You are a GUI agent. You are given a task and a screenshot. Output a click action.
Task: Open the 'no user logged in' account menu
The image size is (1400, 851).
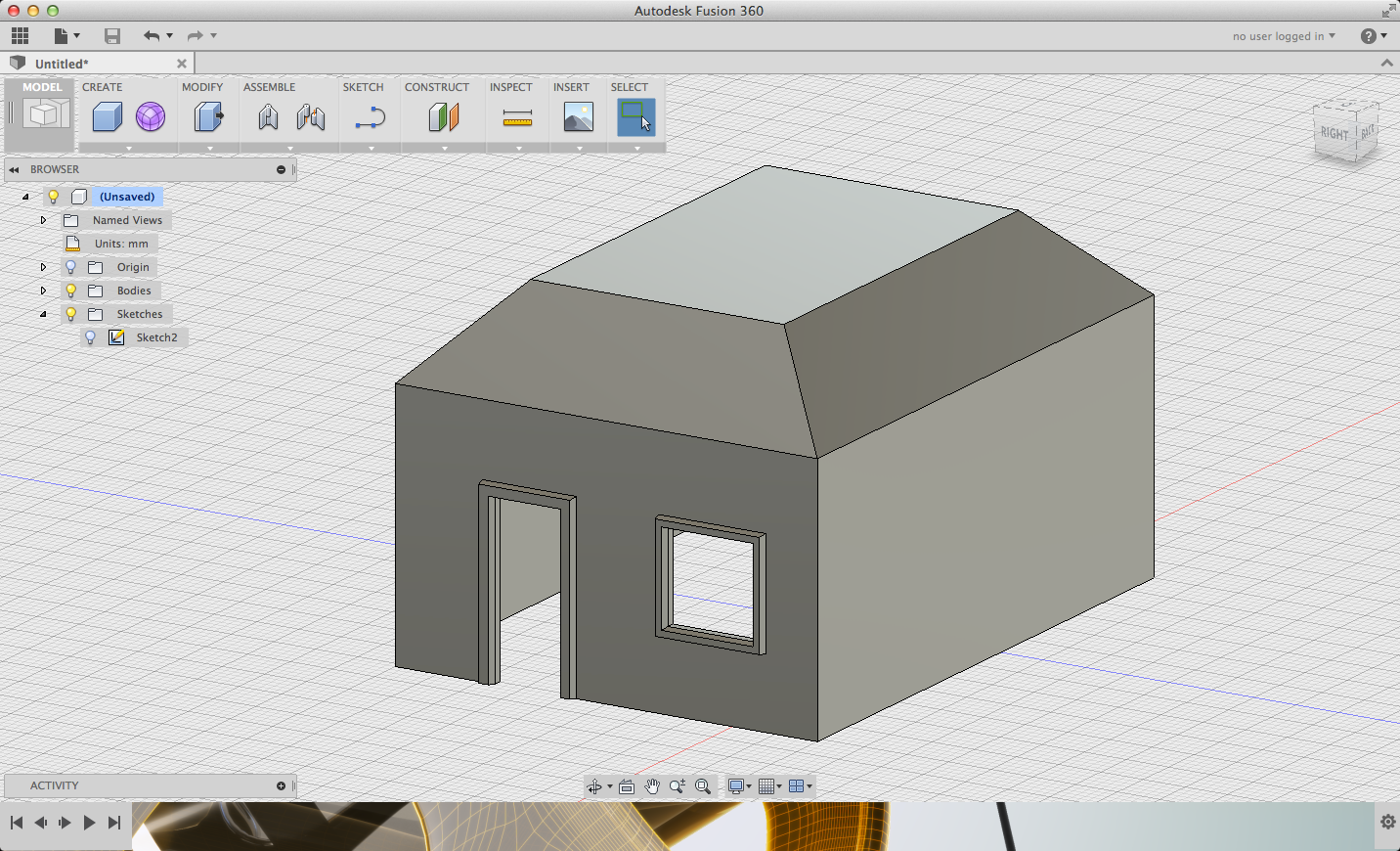(1283, 36)
